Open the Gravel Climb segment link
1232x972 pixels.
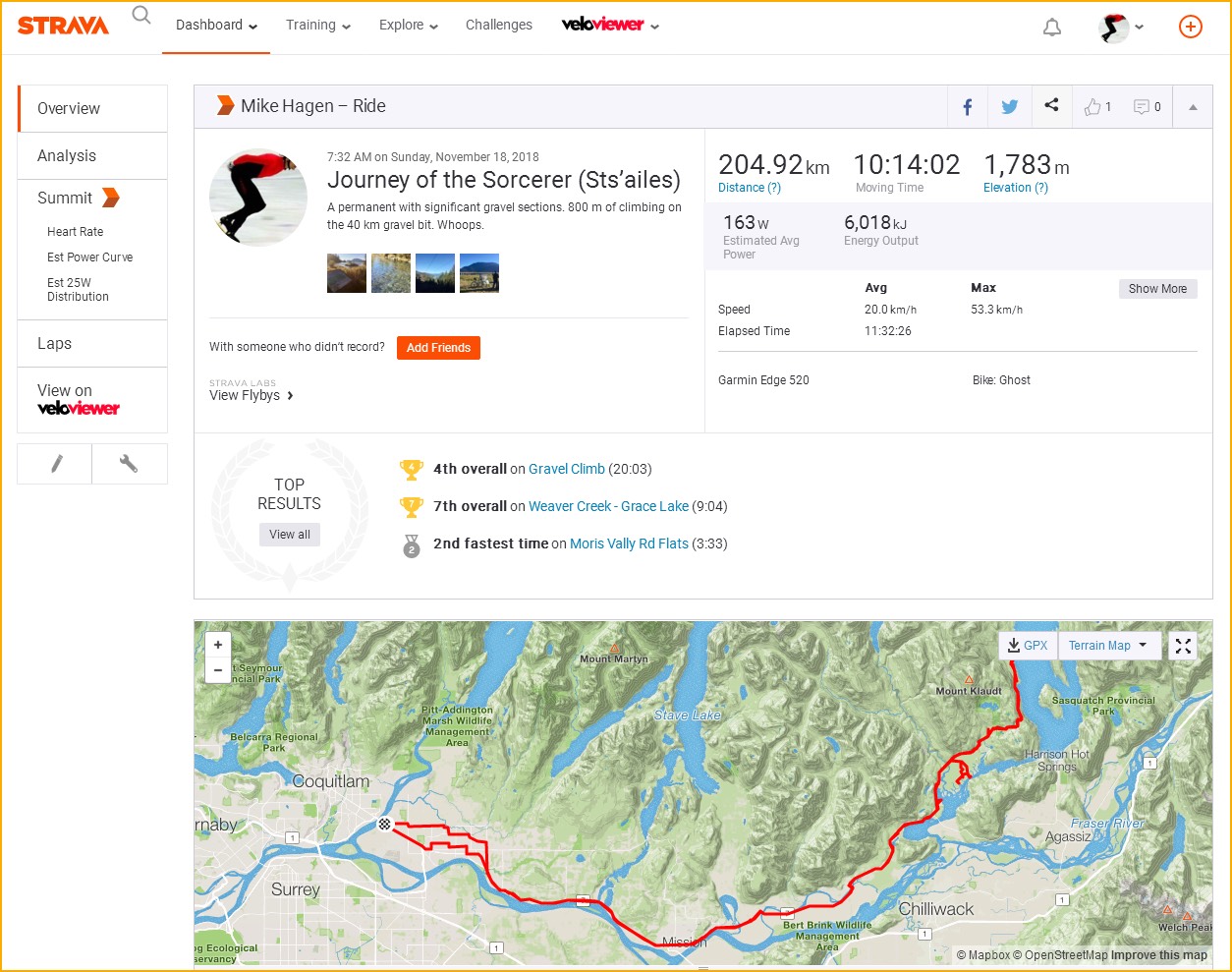tap(567, 469)
